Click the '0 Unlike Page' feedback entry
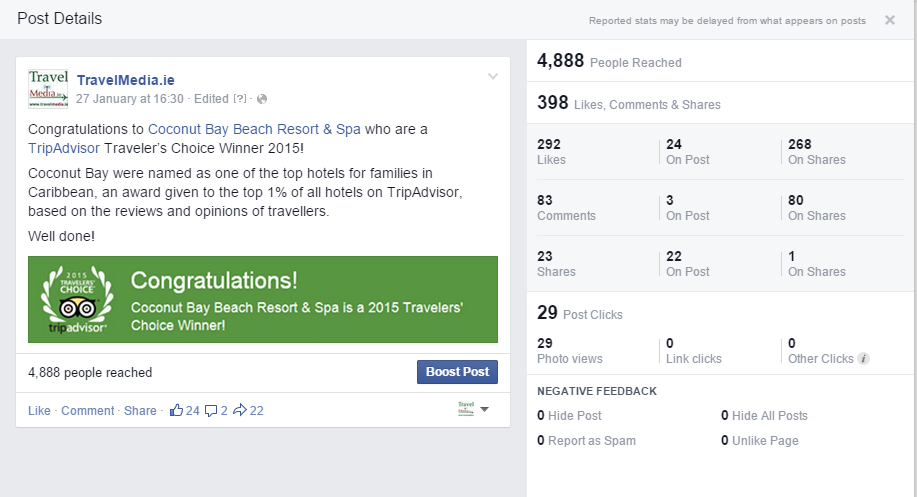Viewport: 917px width, 497px height. tap(759, 441)
